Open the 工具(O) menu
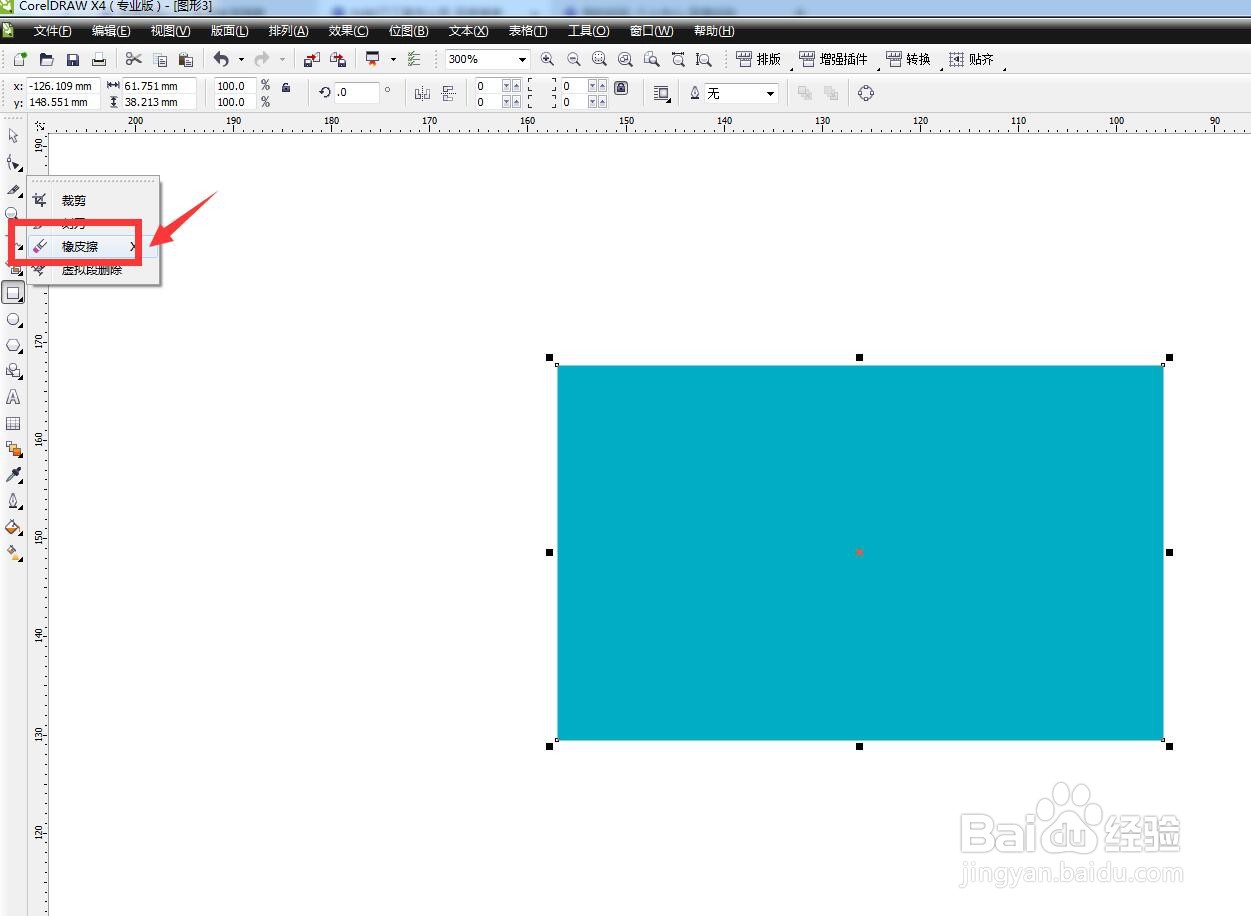 pyautogui.click(x=588, y=31)
